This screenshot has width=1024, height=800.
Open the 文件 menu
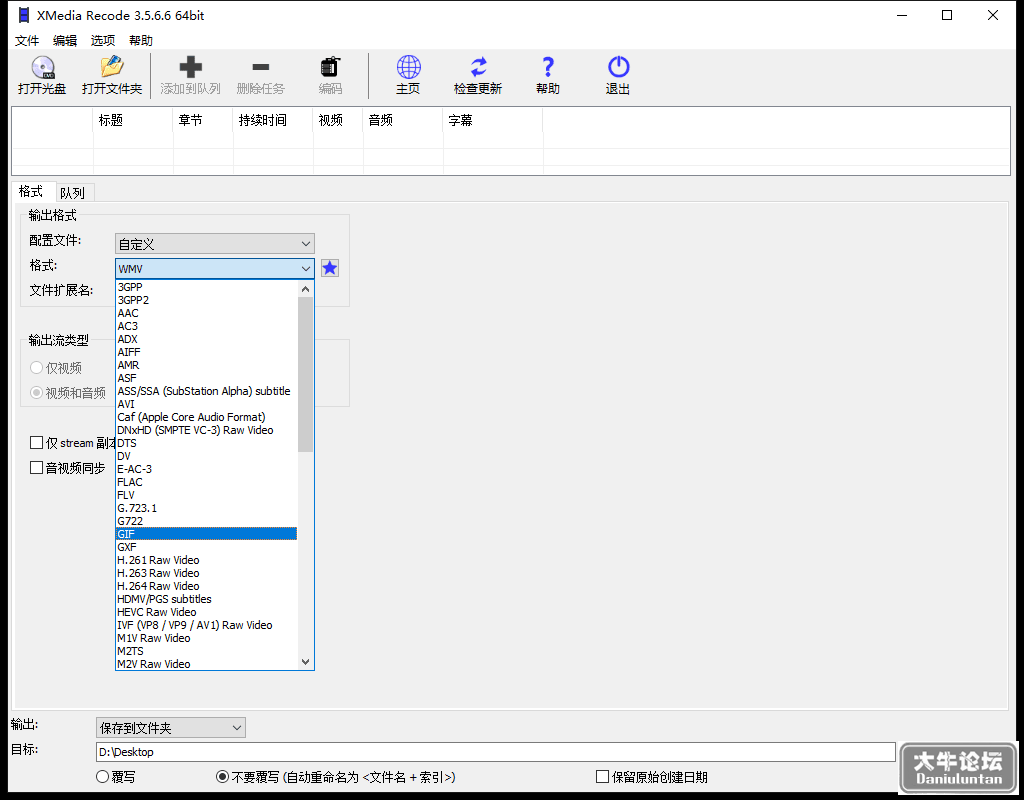(x=27, y=40)
